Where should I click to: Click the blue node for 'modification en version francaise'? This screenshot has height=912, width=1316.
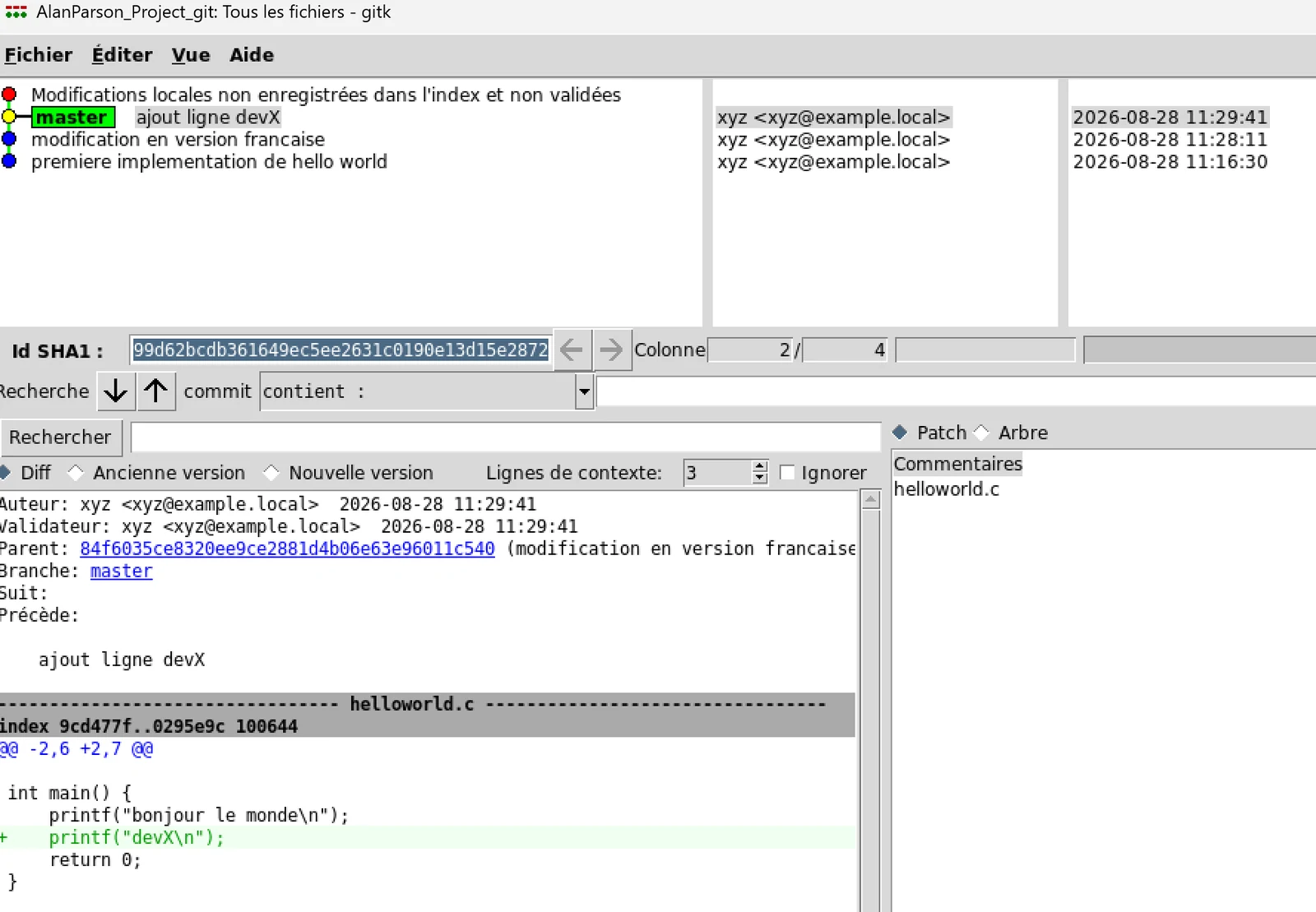click(x=9, y=139)
